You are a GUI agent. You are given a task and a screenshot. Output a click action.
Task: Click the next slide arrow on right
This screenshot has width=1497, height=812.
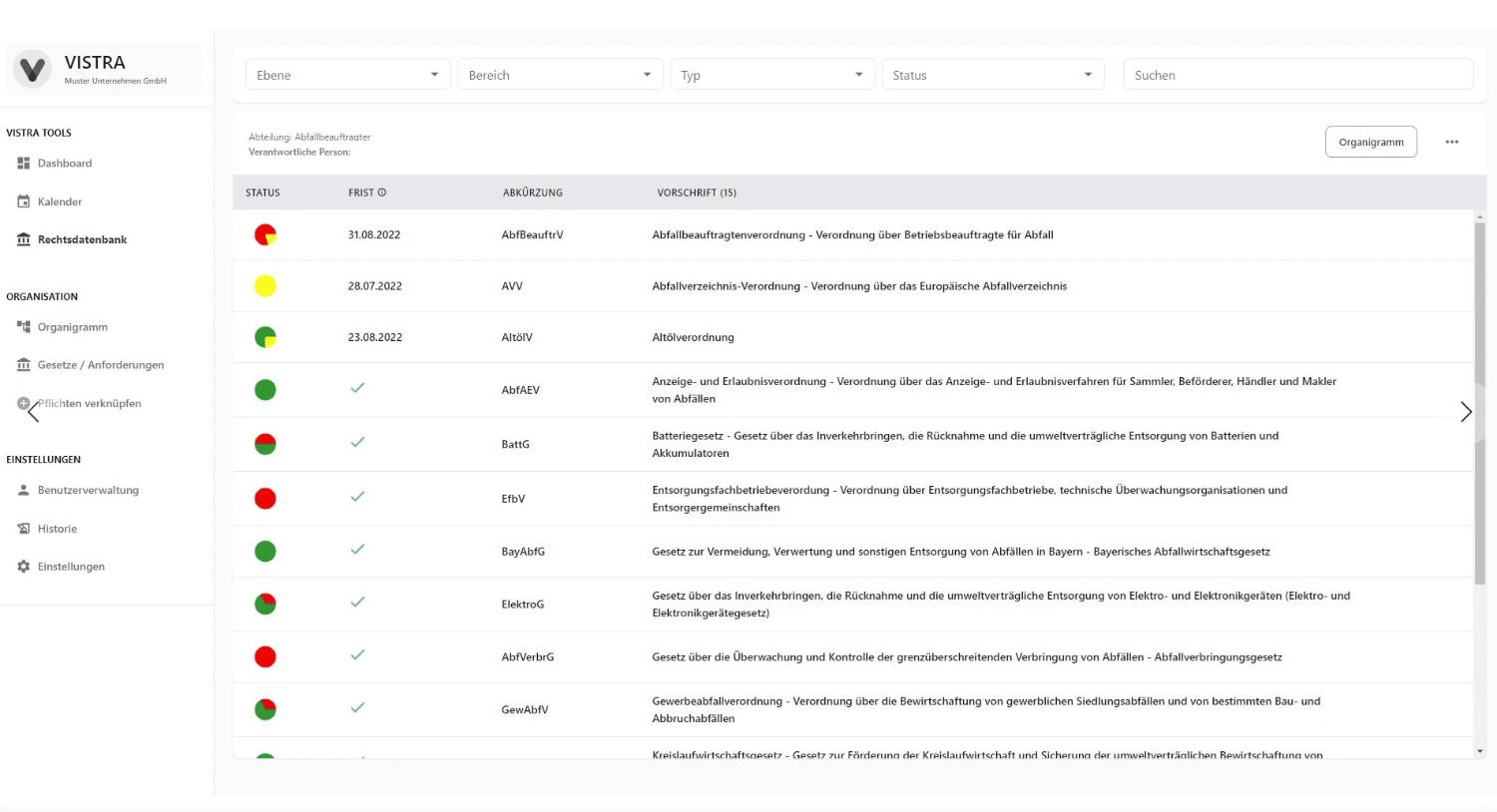[x=1465, y=412]
